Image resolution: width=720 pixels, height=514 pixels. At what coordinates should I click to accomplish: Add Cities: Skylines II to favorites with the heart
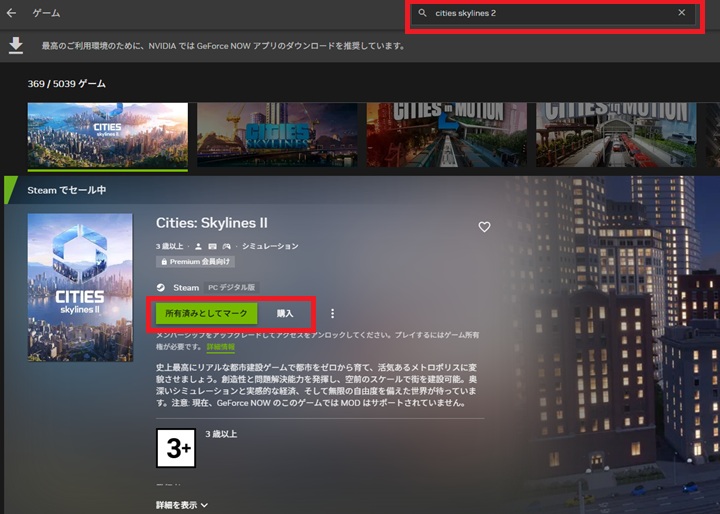[x=485, y=227]
